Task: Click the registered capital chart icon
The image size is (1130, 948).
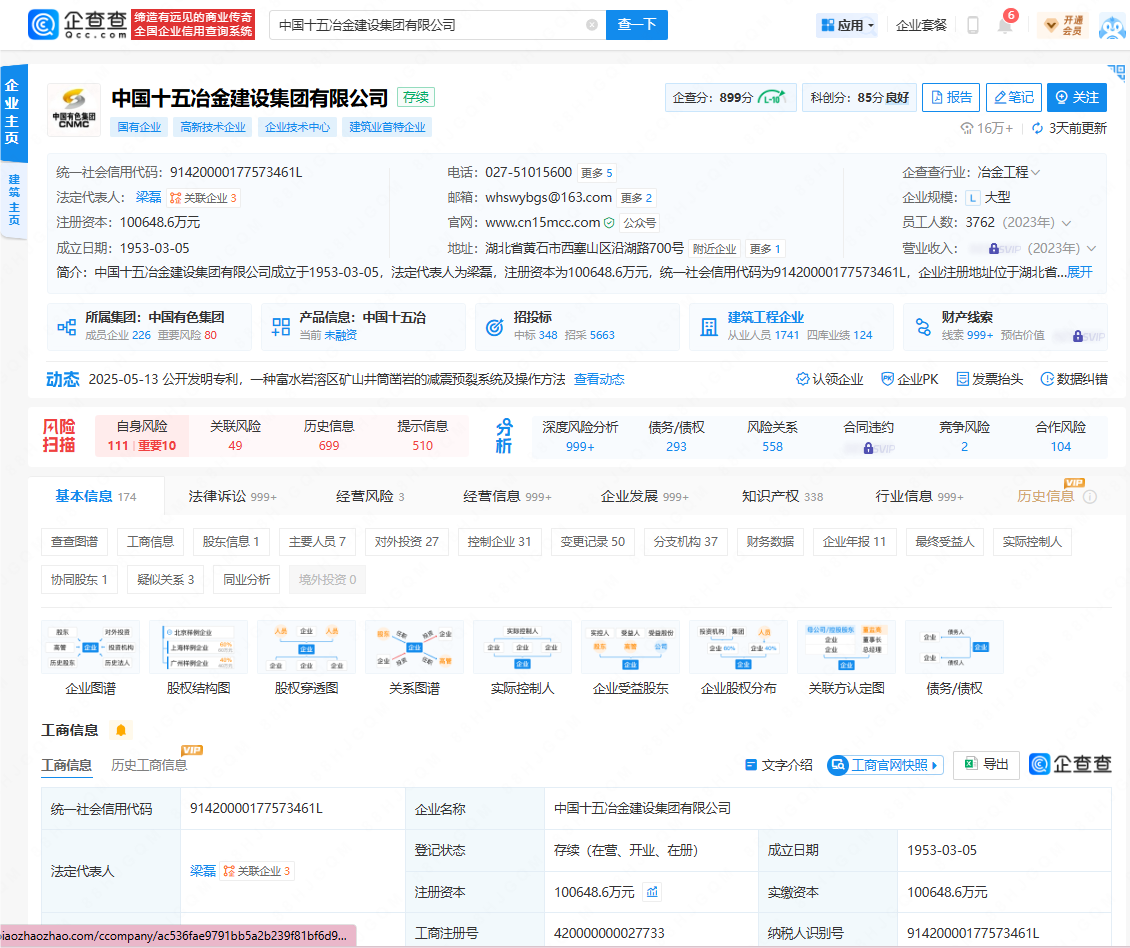Action: coord(652,892)
